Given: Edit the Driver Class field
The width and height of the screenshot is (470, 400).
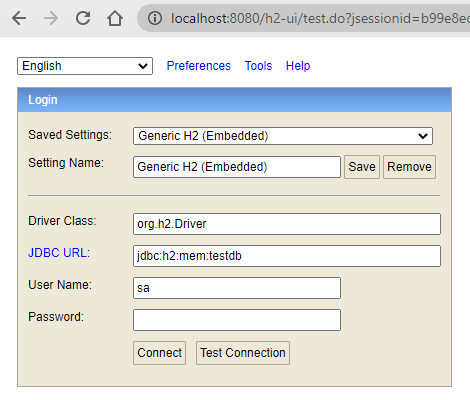Looking at the screenshot, I should click(x=287, y=224).
